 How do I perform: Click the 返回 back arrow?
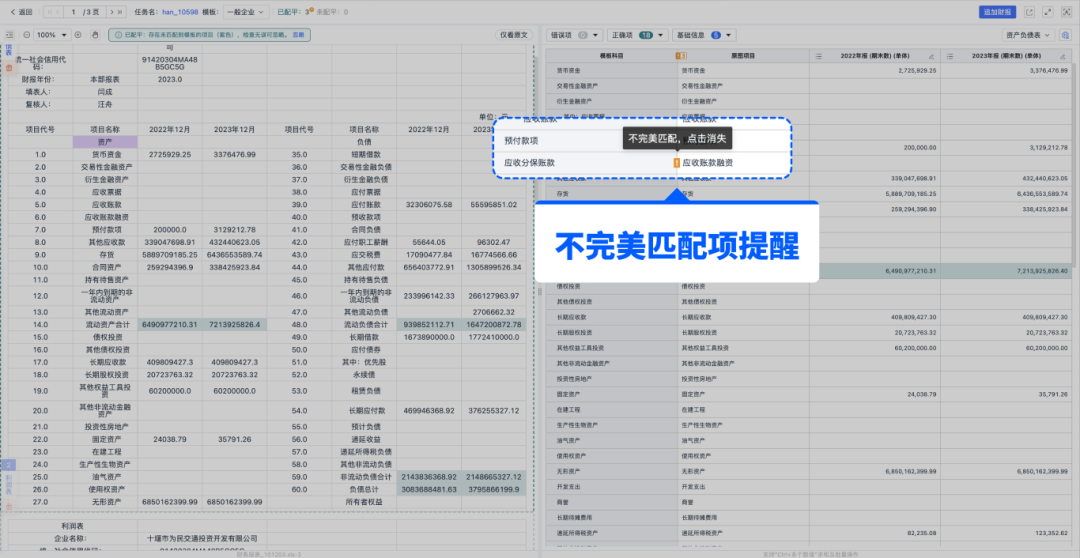19,12
